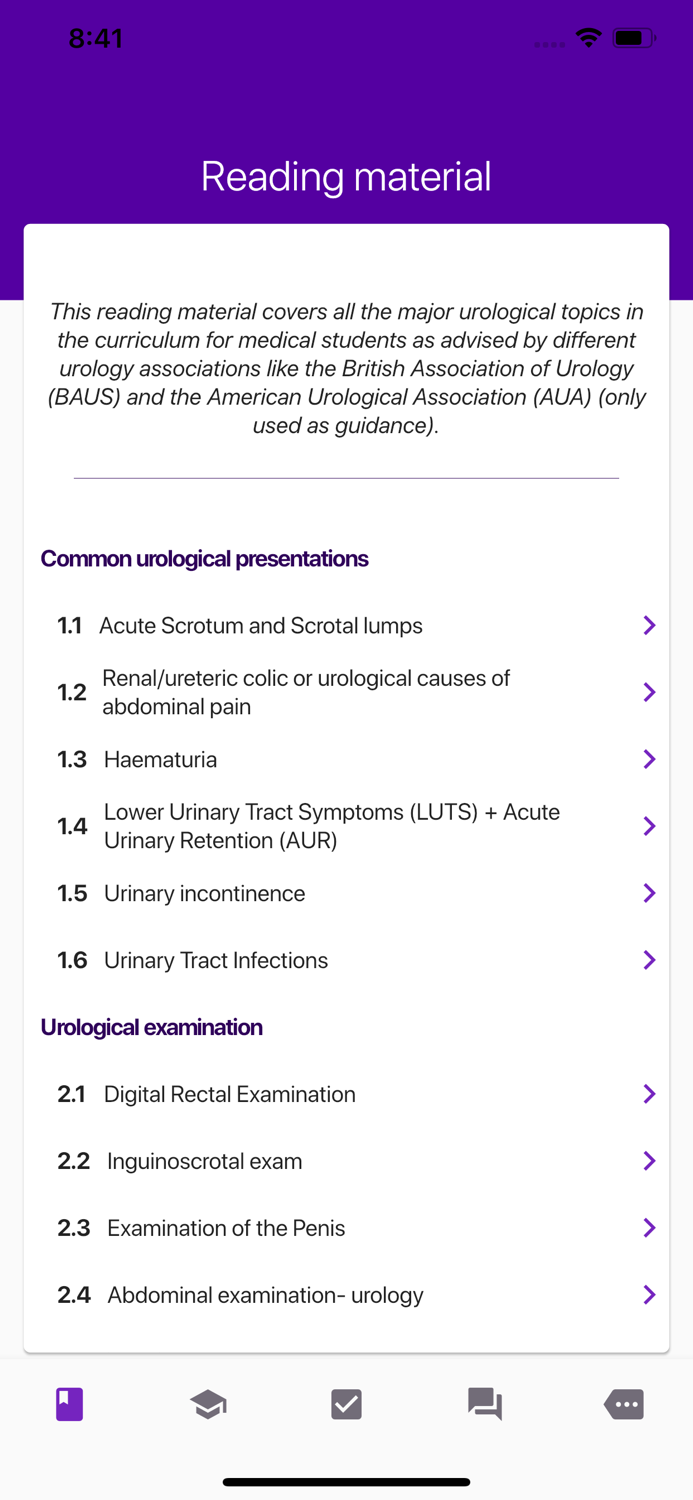Open chevron beside Urinary Tract Infections
The height and width of the screenshot is (1500, 693).
649,960
